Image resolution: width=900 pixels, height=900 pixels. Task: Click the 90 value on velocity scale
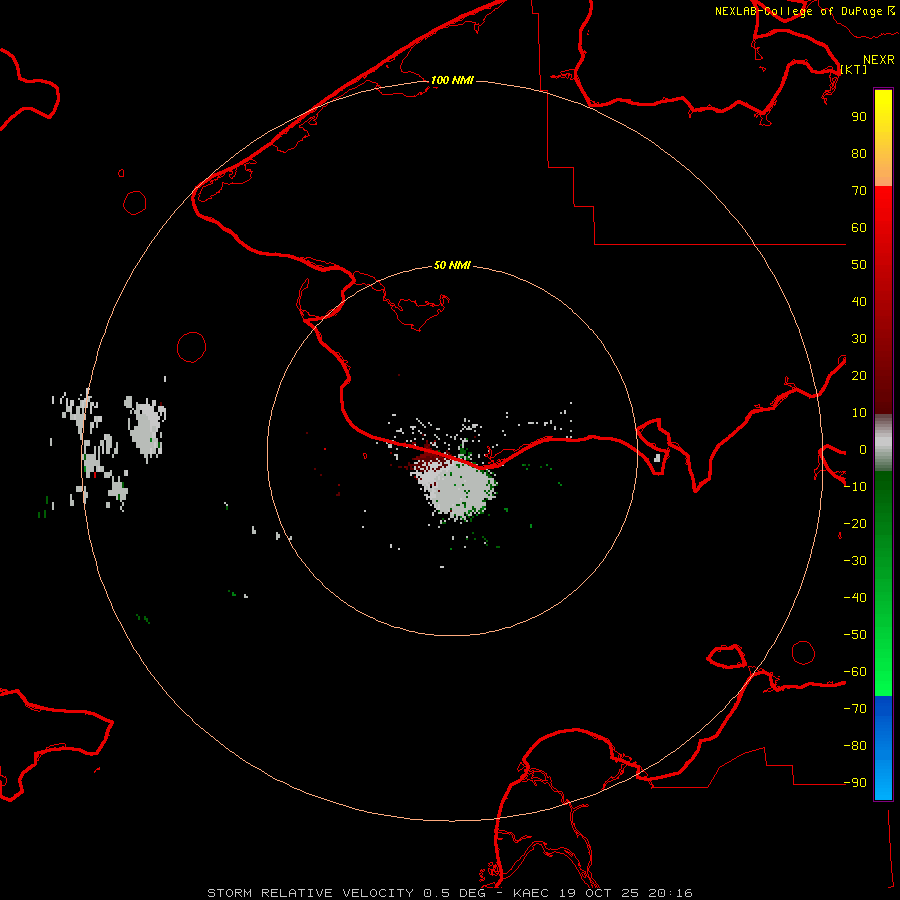[859, 117]
